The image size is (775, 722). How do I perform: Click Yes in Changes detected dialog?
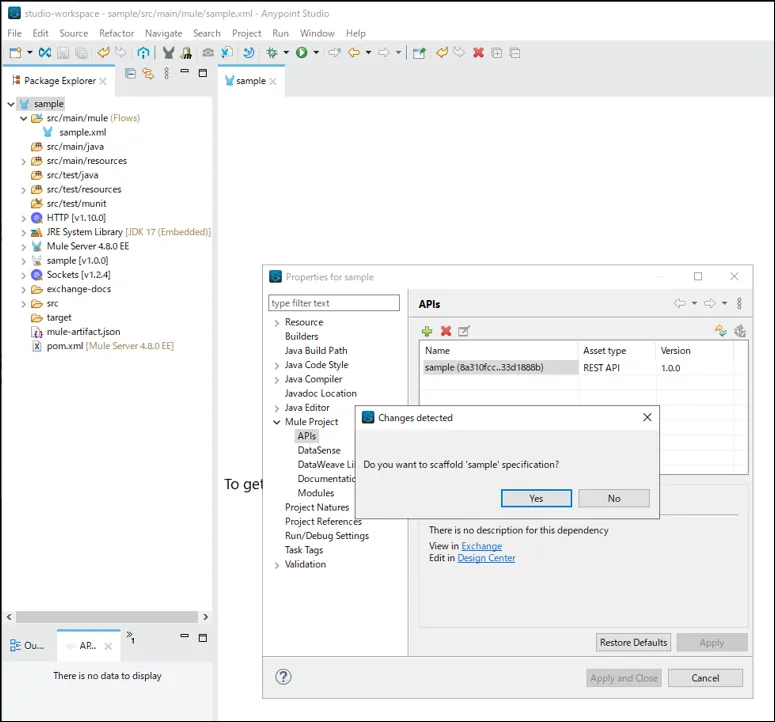tap(536, 498)
